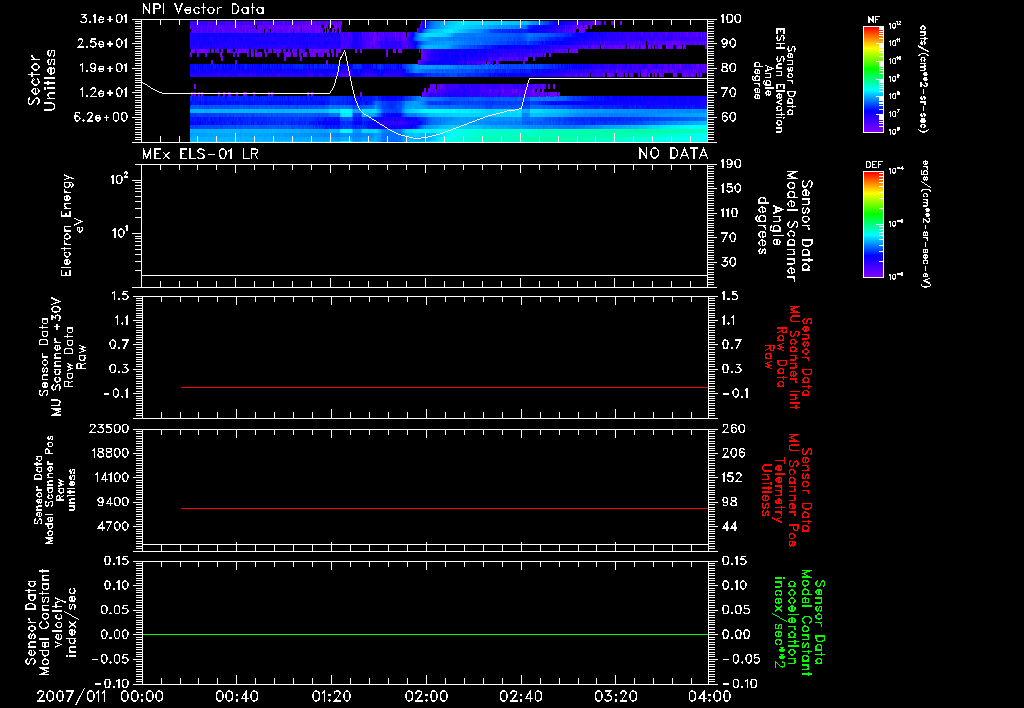Image resolution: width=1024 pixels, height=708 pixels.
Task: Click the 'ESH Sun Elevation Angle' label
Action: (x=774, y=80)
